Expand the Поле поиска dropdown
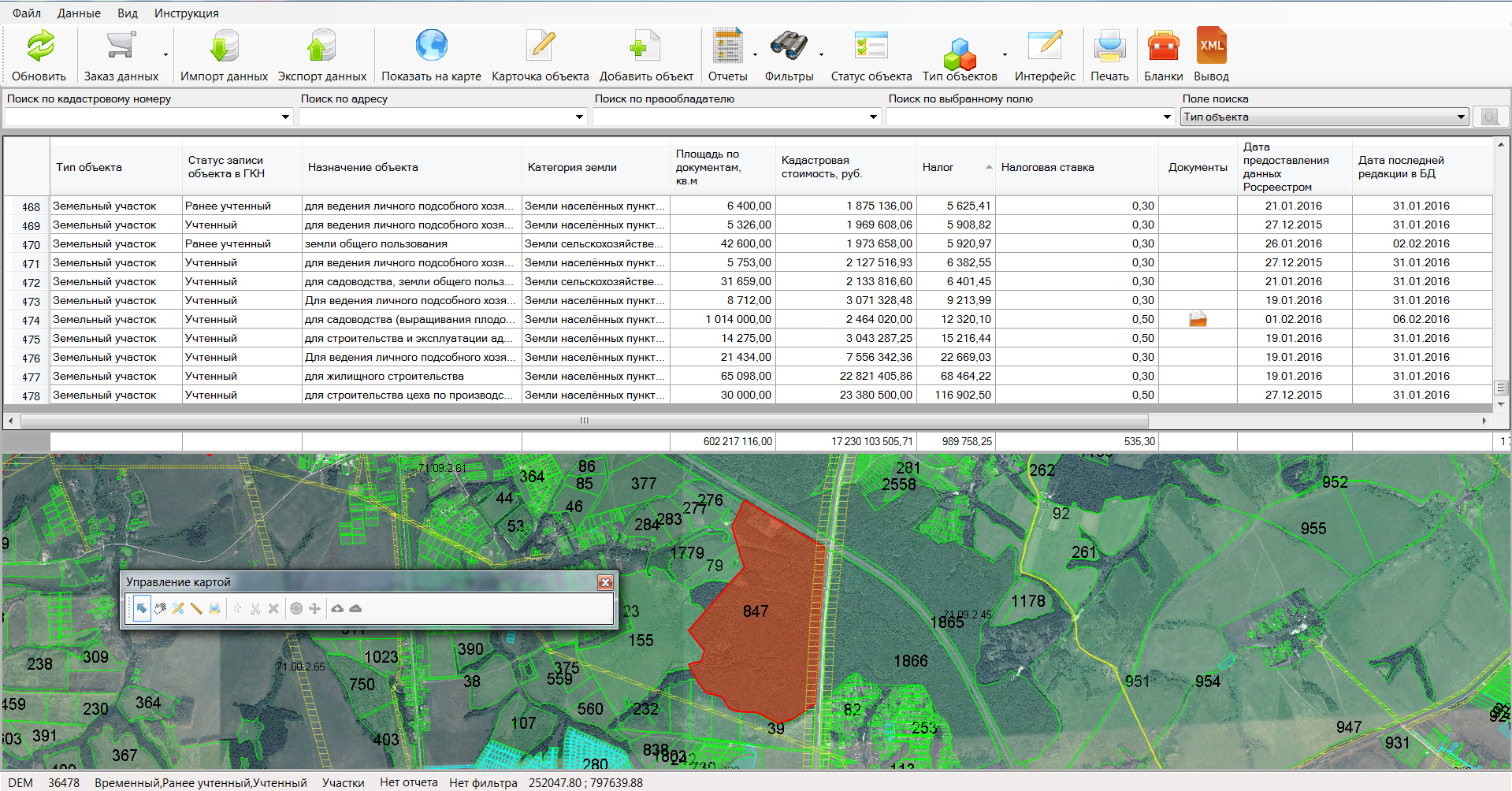The width and height of the screenshot is (1512, 791). tap(1460, 117)
